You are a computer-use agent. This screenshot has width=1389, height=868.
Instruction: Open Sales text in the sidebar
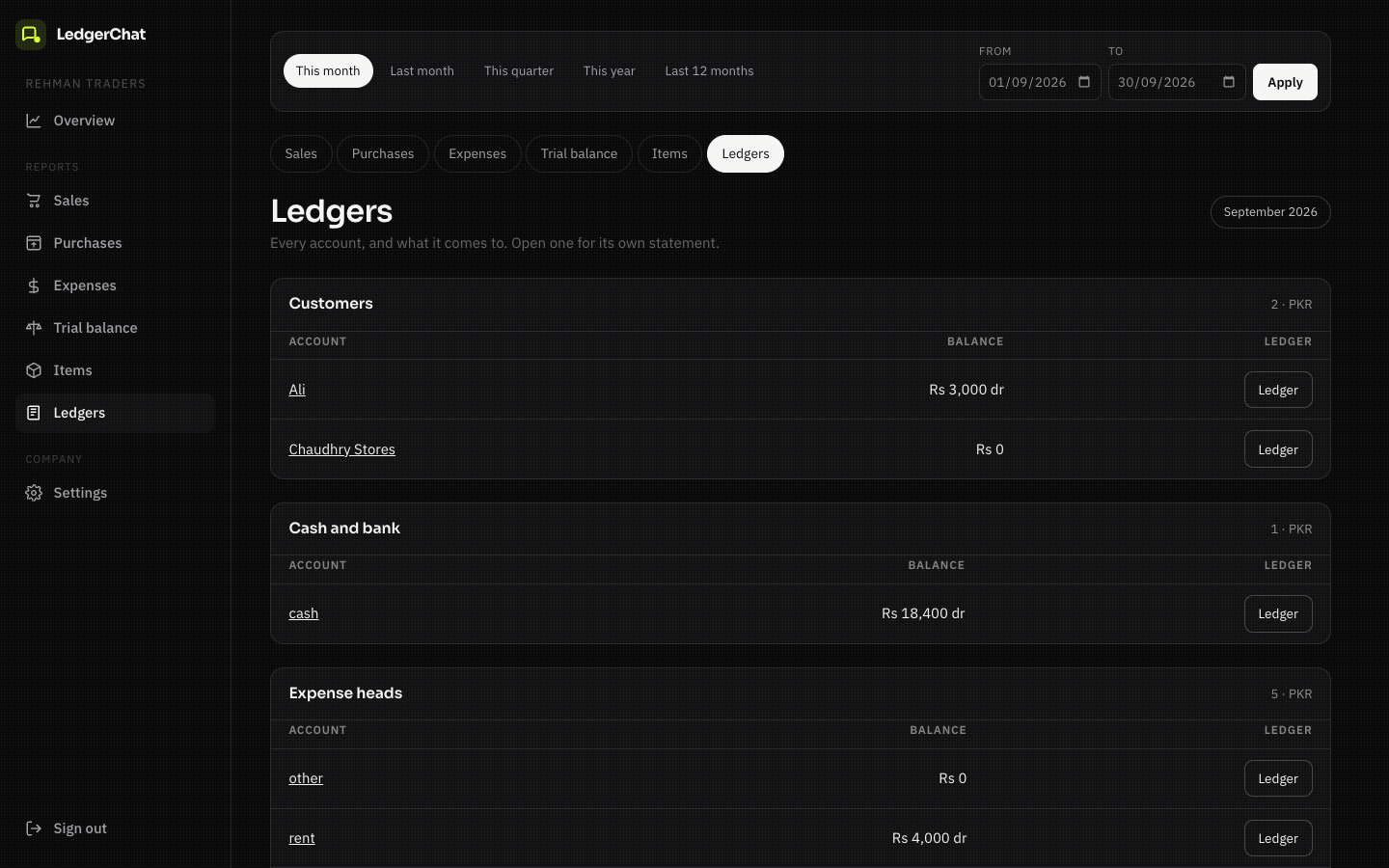[71, 201]
